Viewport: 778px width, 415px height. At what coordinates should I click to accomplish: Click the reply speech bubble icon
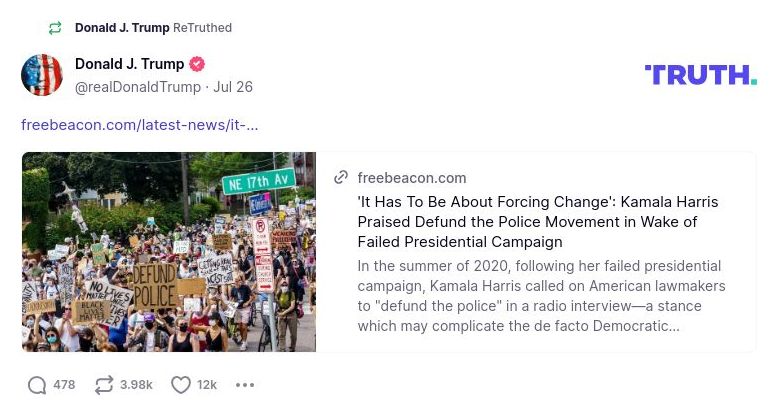pos(37,385)
